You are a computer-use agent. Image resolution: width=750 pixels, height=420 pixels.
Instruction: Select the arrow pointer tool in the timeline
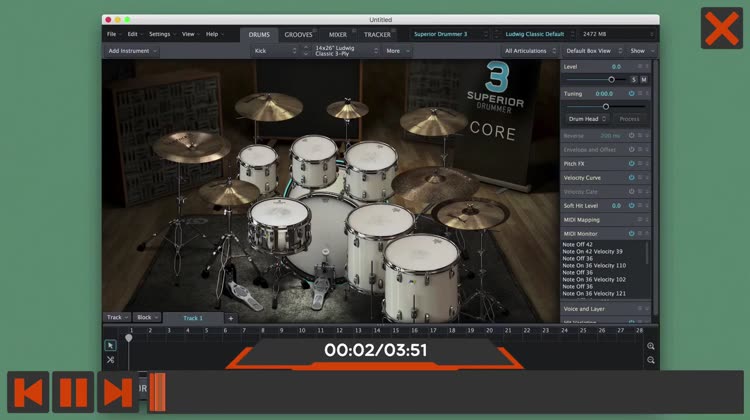pos(110,345)
